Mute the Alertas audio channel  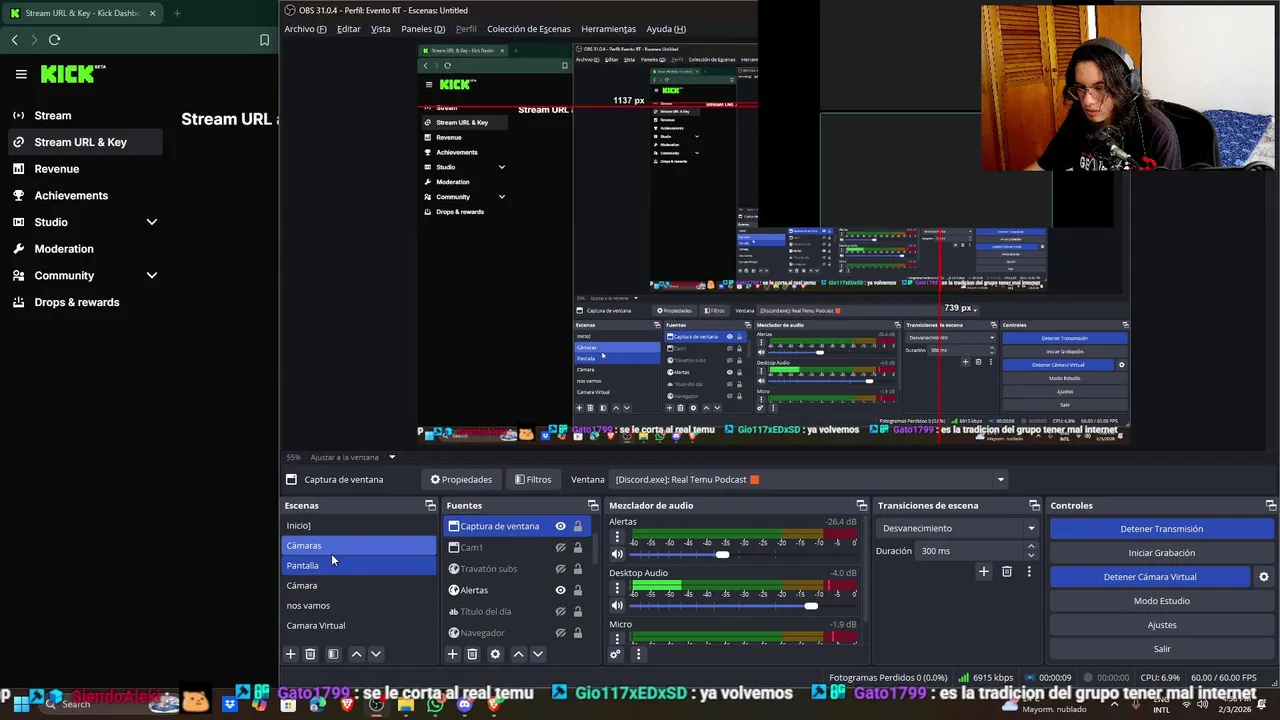coord(617,554)
